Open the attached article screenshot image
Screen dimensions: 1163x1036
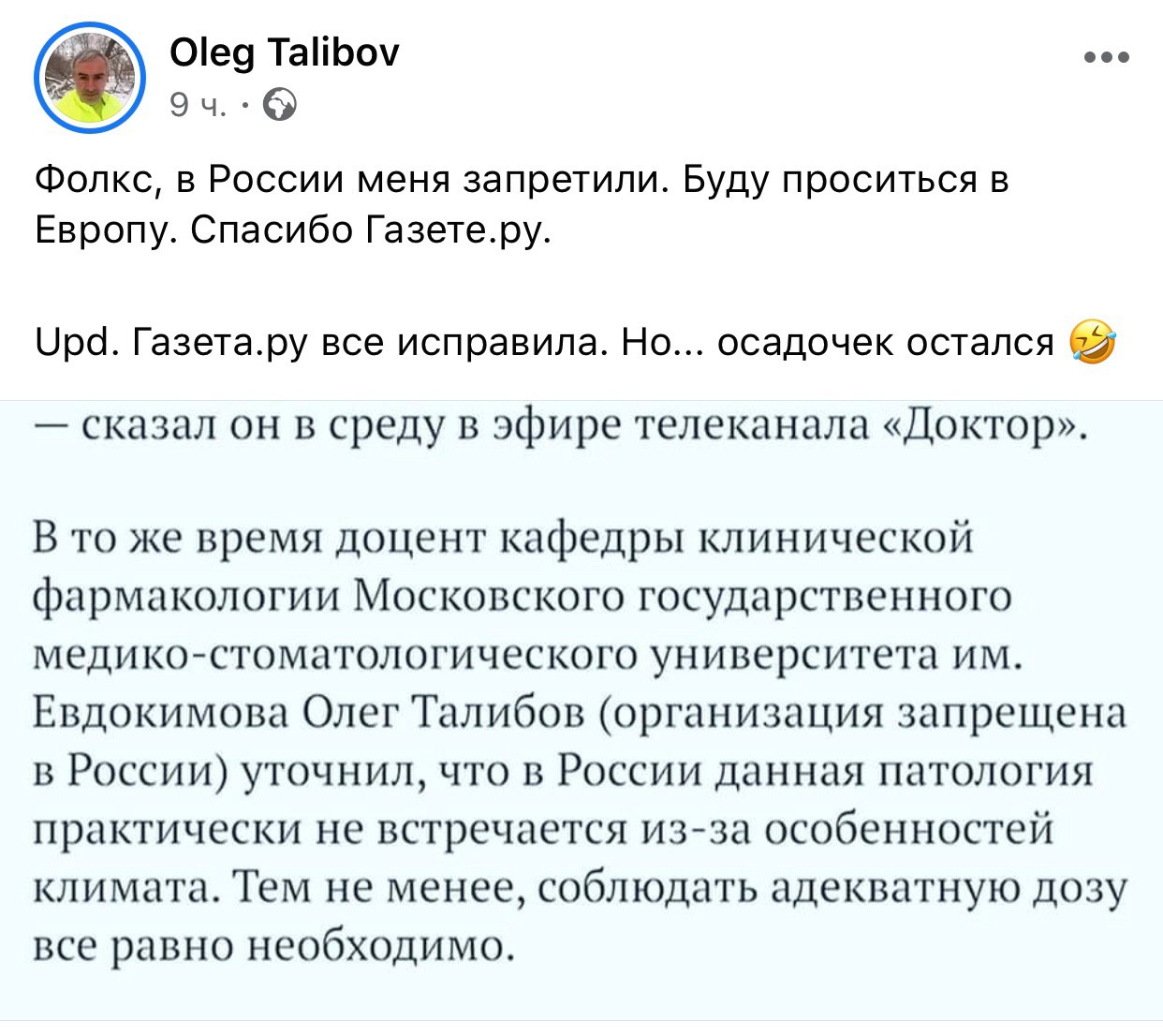pyautogui.click(x=581, y=712)
